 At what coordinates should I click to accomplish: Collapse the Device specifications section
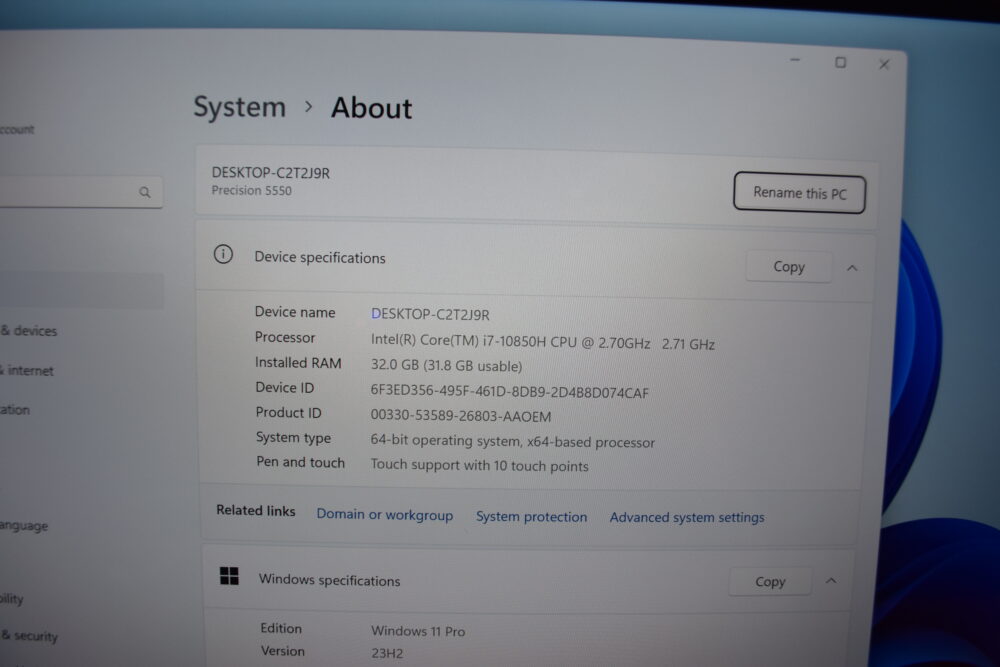pyautogui.click(x=852, y=268)
